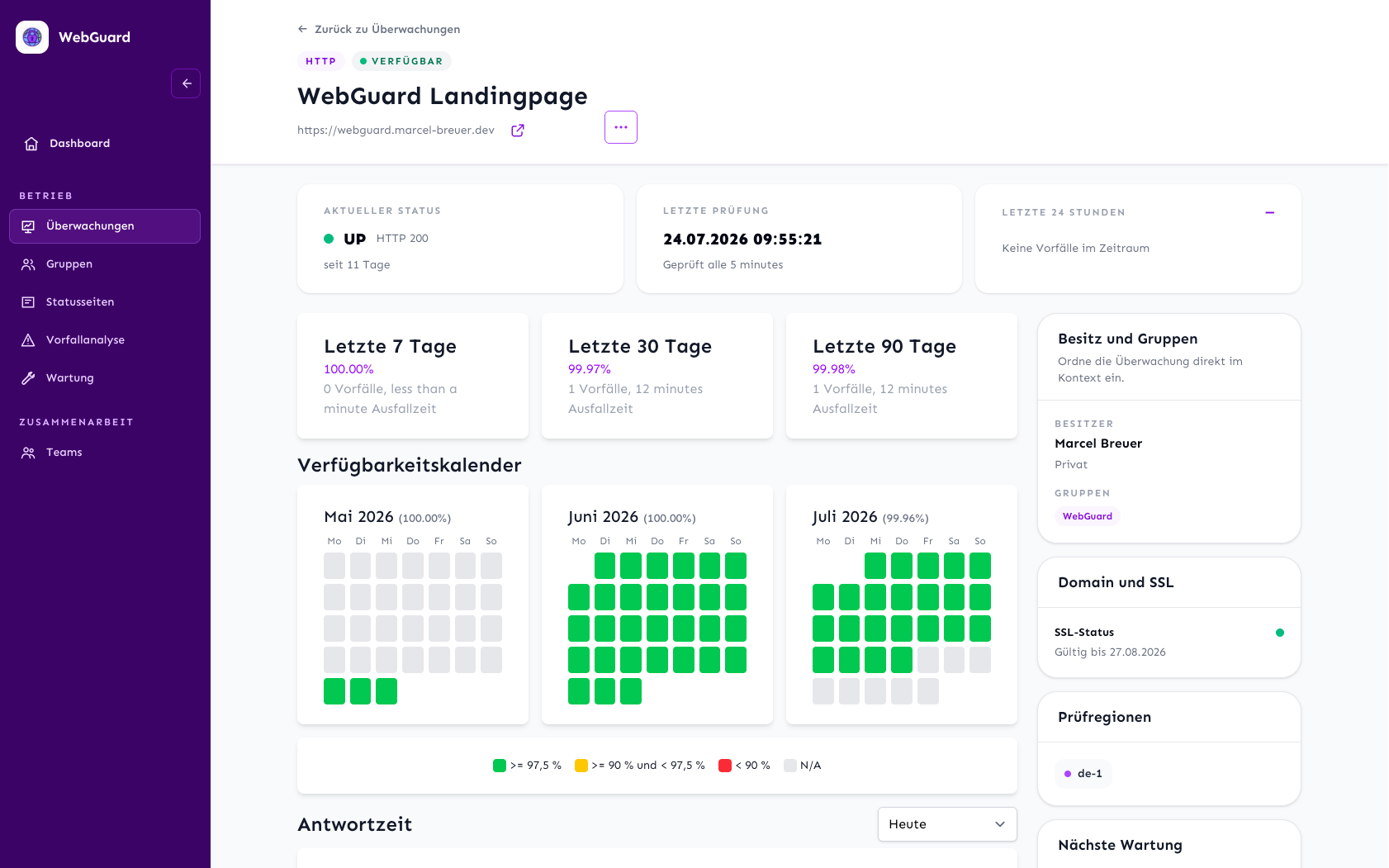Click the HTTP type badge
The height and width of the screenshot is (868, 1389).
coord(321,61)
